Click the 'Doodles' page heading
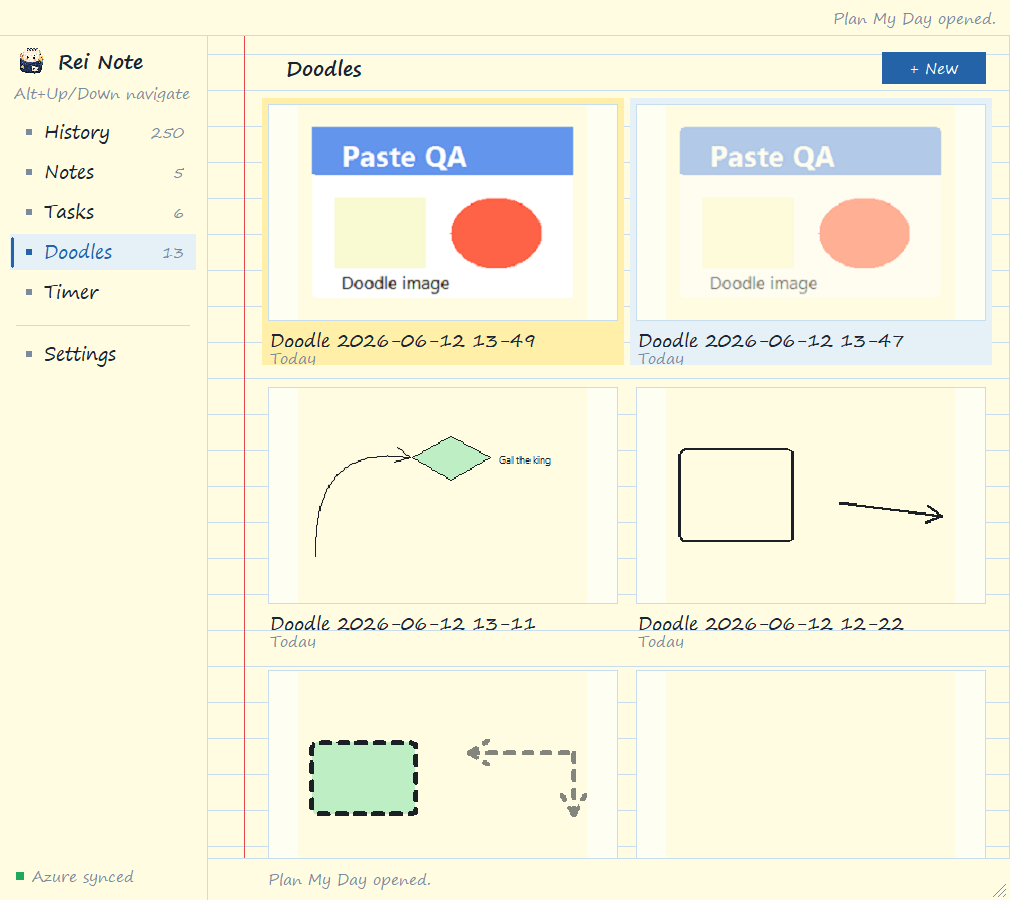 pos(324,69)
